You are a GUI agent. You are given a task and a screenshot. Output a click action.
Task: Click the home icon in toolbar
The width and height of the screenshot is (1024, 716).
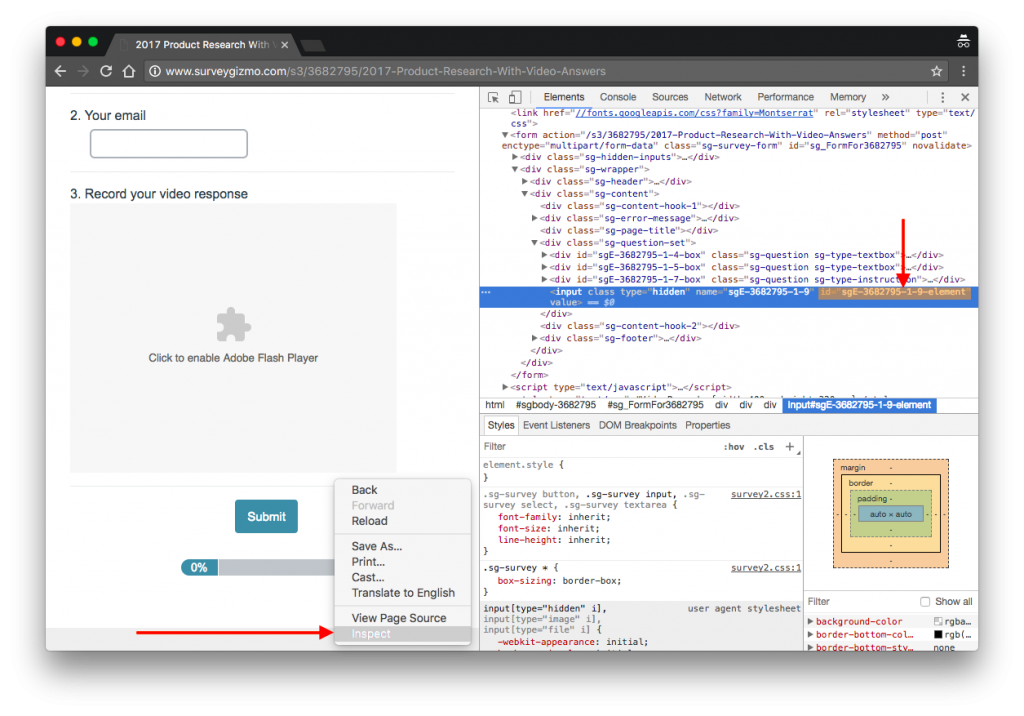coord(129,71)
